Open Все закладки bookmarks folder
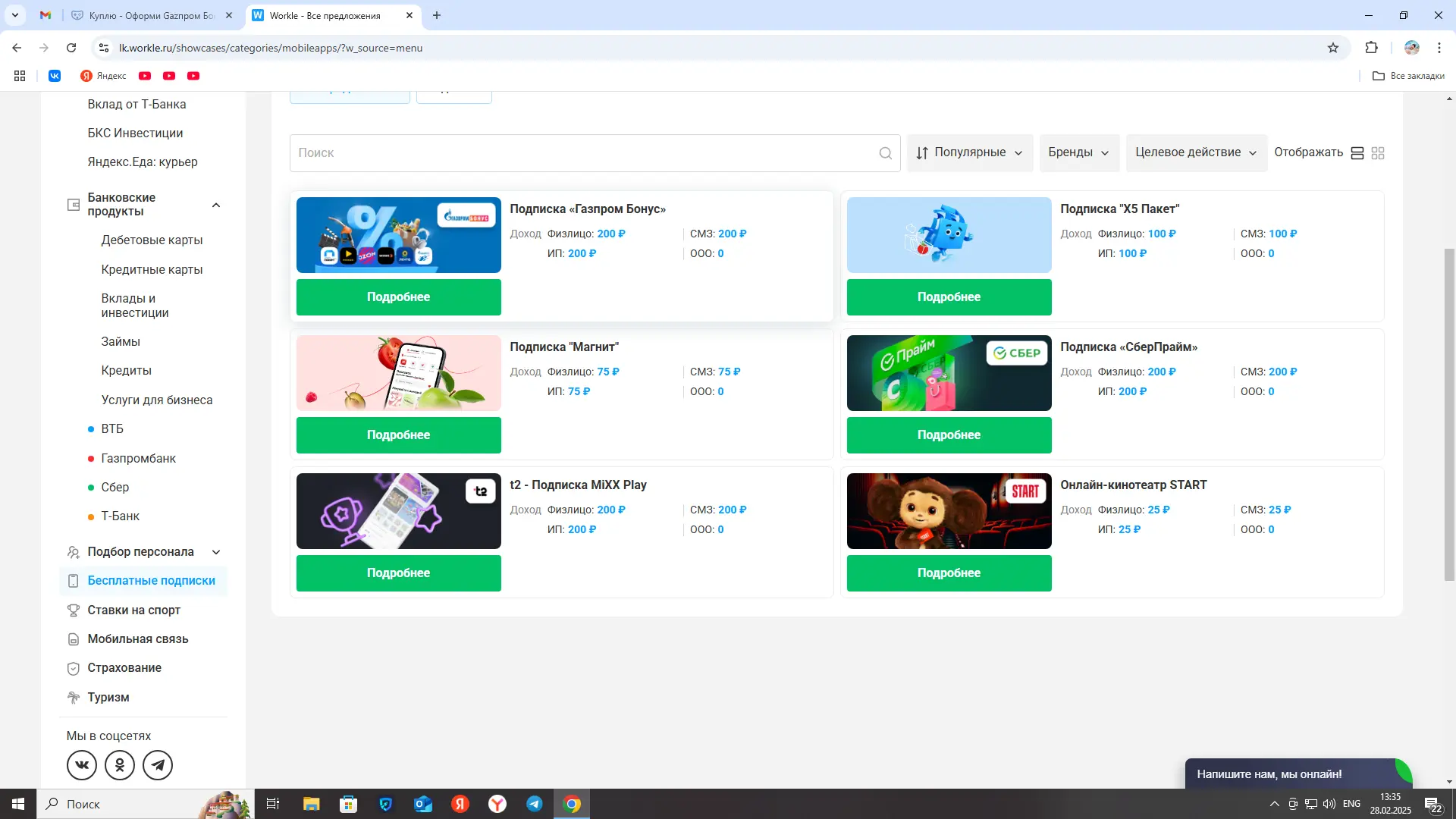Image resolution: width=1456 pixels, height=819 pixels. 1408,76
